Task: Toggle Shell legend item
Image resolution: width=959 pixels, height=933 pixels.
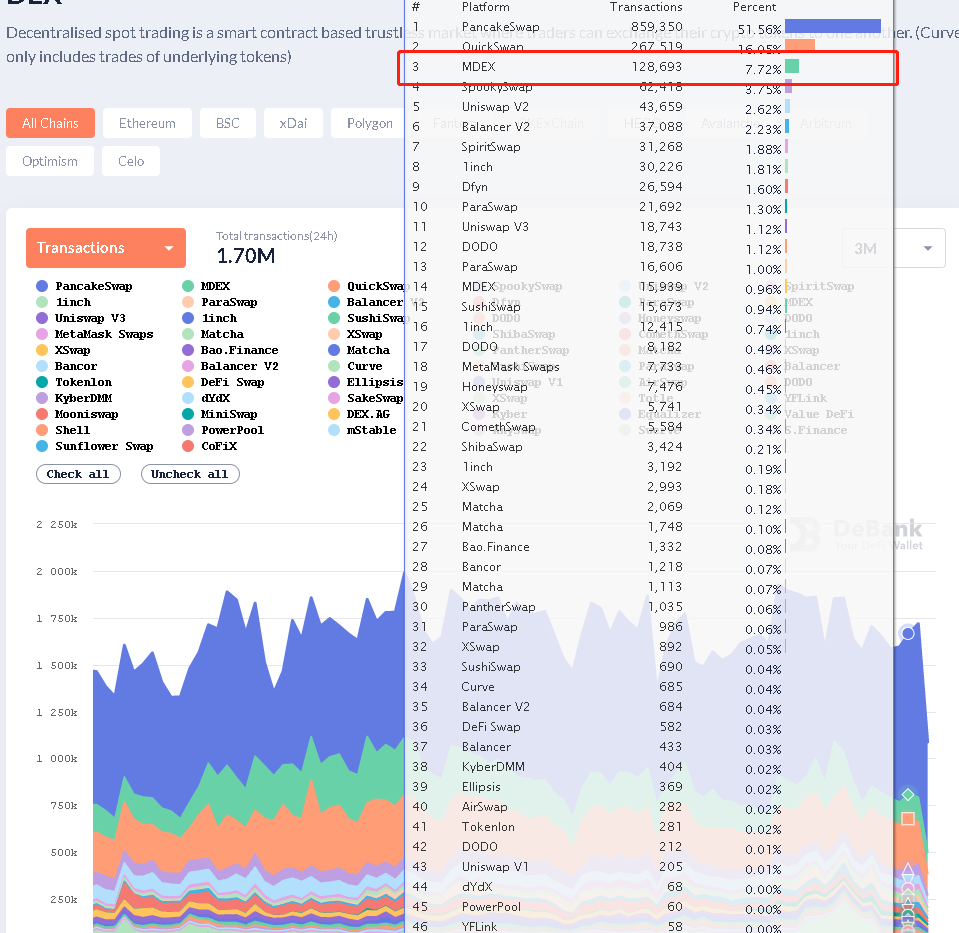Action: click(x=63, y=430)
